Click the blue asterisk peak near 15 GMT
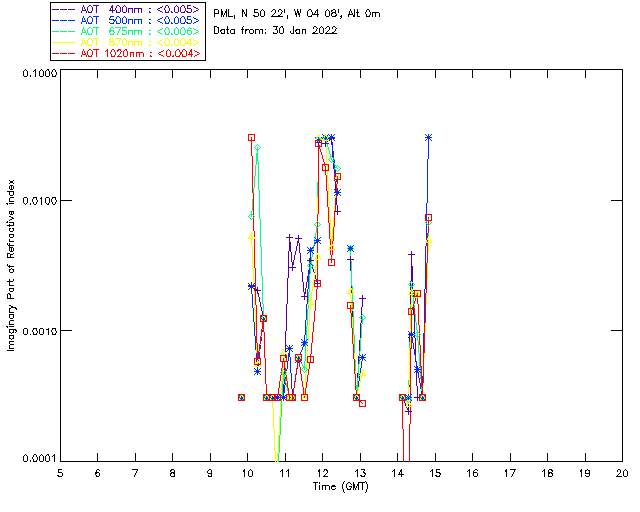Viewport: 640px width, 512px height. tap(428, 138)
